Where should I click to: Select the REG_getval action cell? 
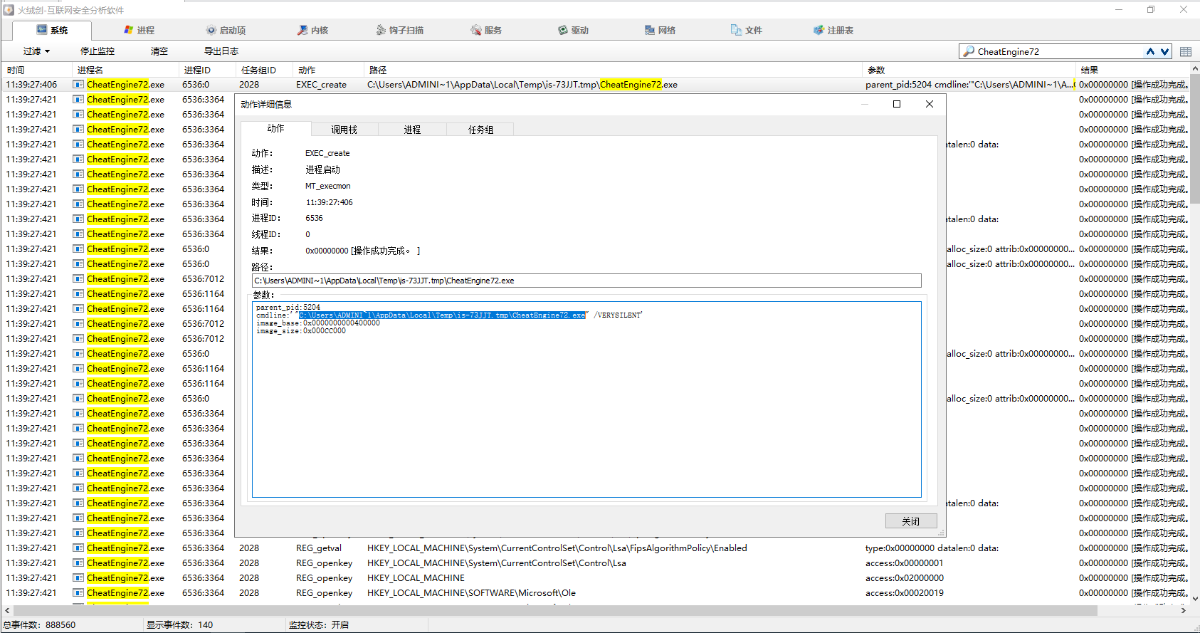319,548
